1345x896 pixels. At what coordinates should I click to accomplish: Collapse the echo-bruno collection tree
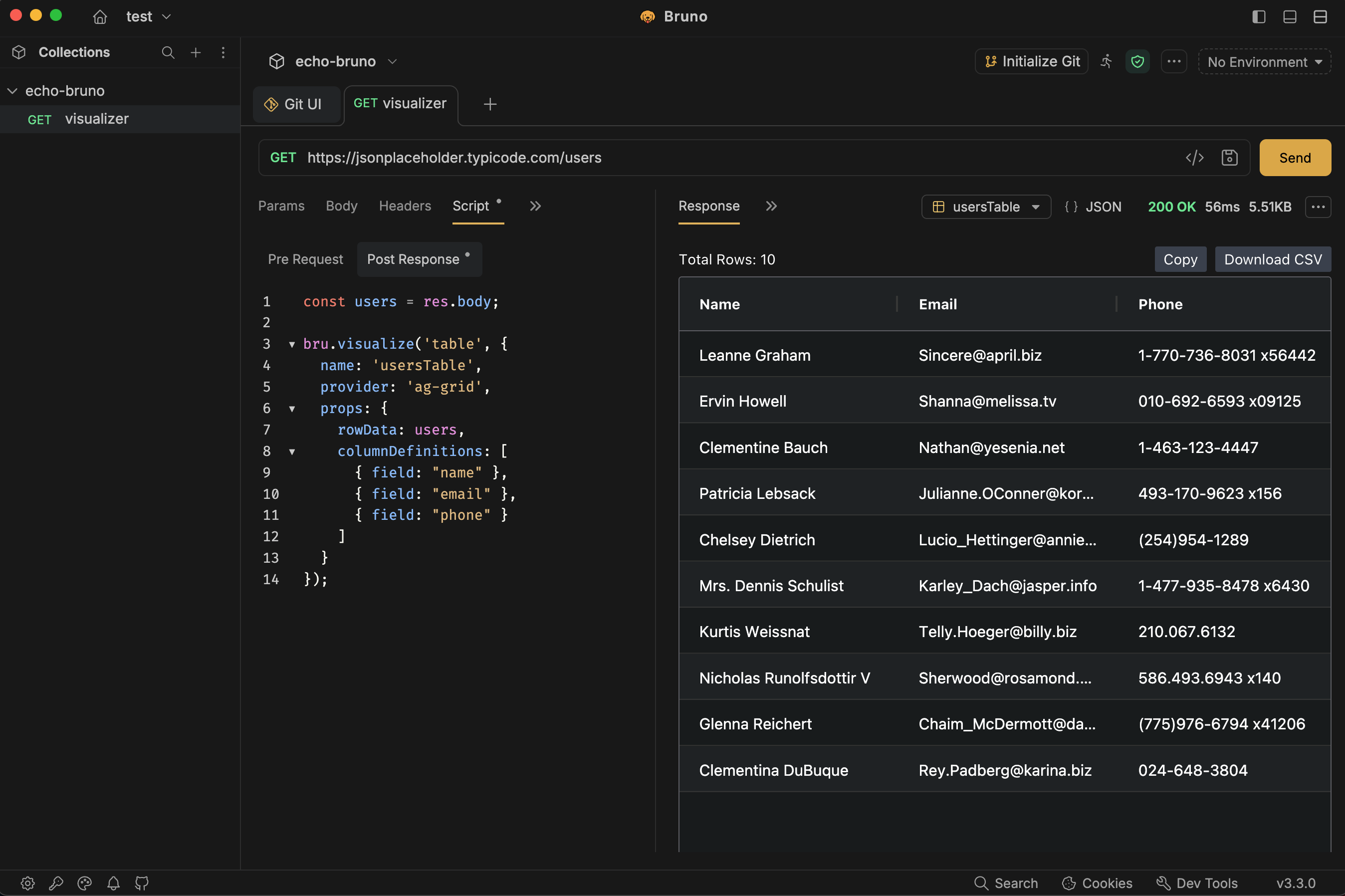pyautogui.click(x=12, y=91)
